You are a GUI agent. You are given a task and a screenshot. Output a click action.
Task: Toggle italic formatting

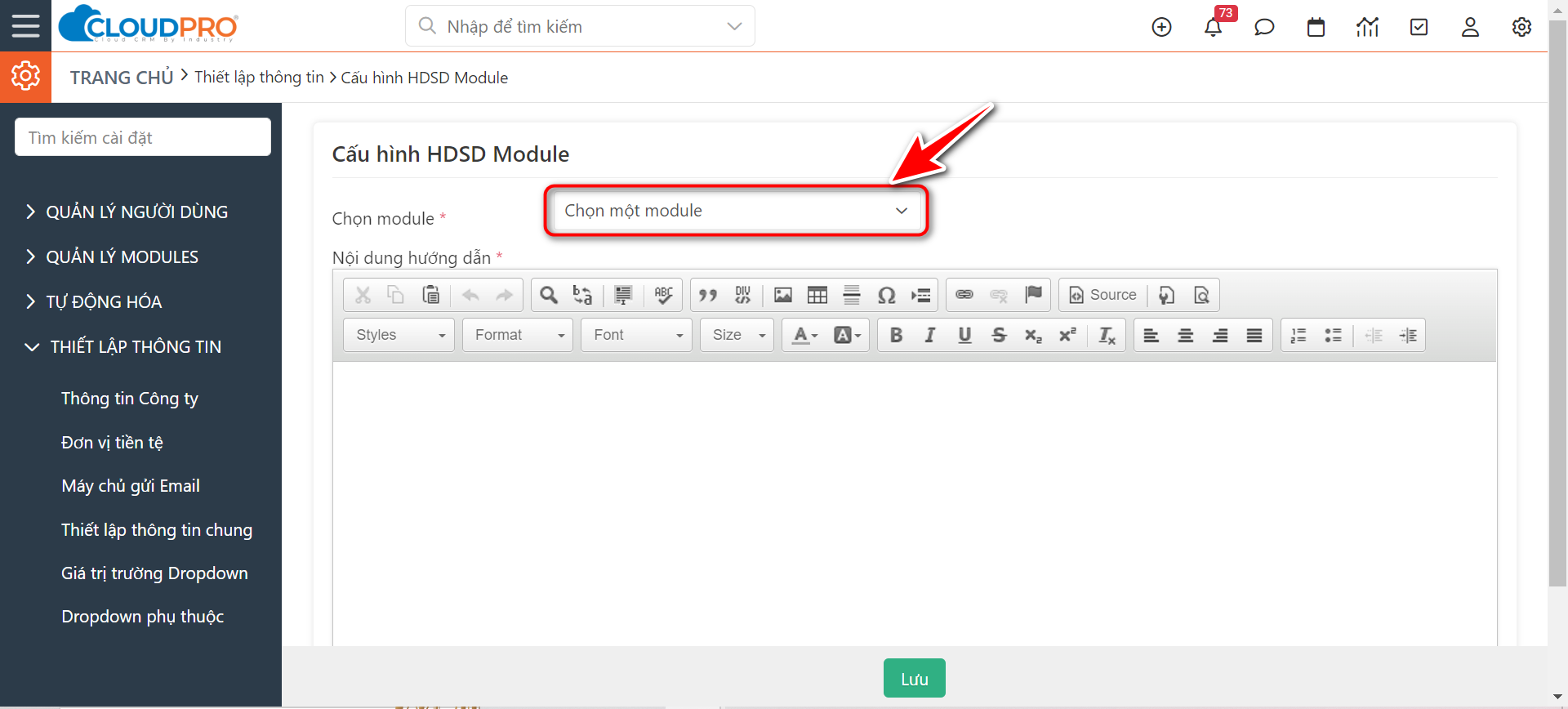[930, 335]
